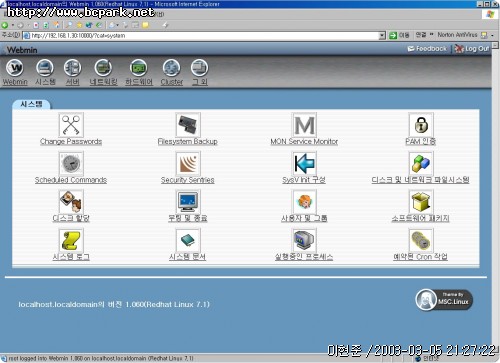The image size is (500, 363).
Task: Open the Security Sentries link
Action: click(188, 180)
